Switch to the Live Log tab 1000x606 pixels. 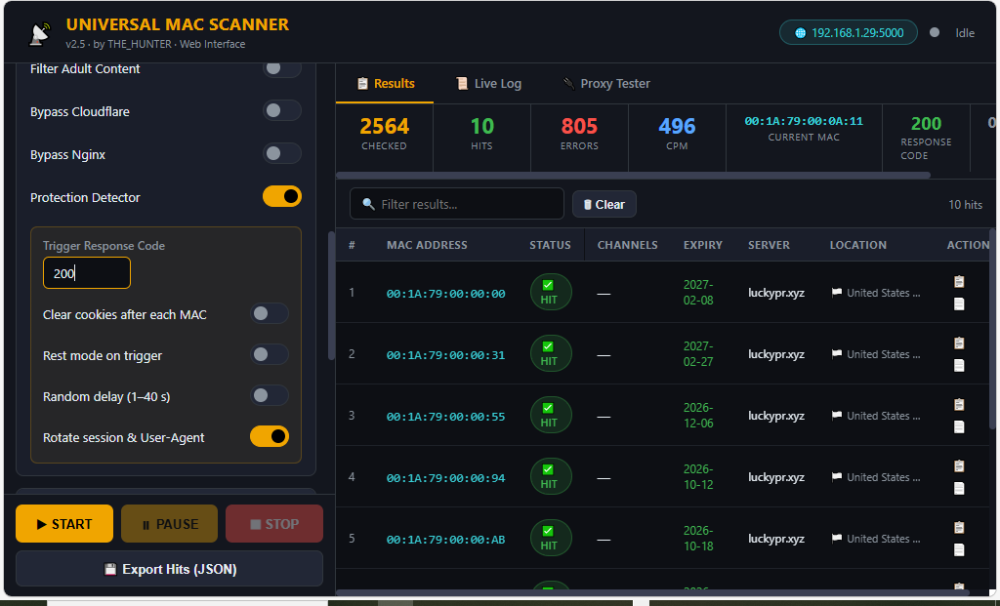(x=489, y=84)
